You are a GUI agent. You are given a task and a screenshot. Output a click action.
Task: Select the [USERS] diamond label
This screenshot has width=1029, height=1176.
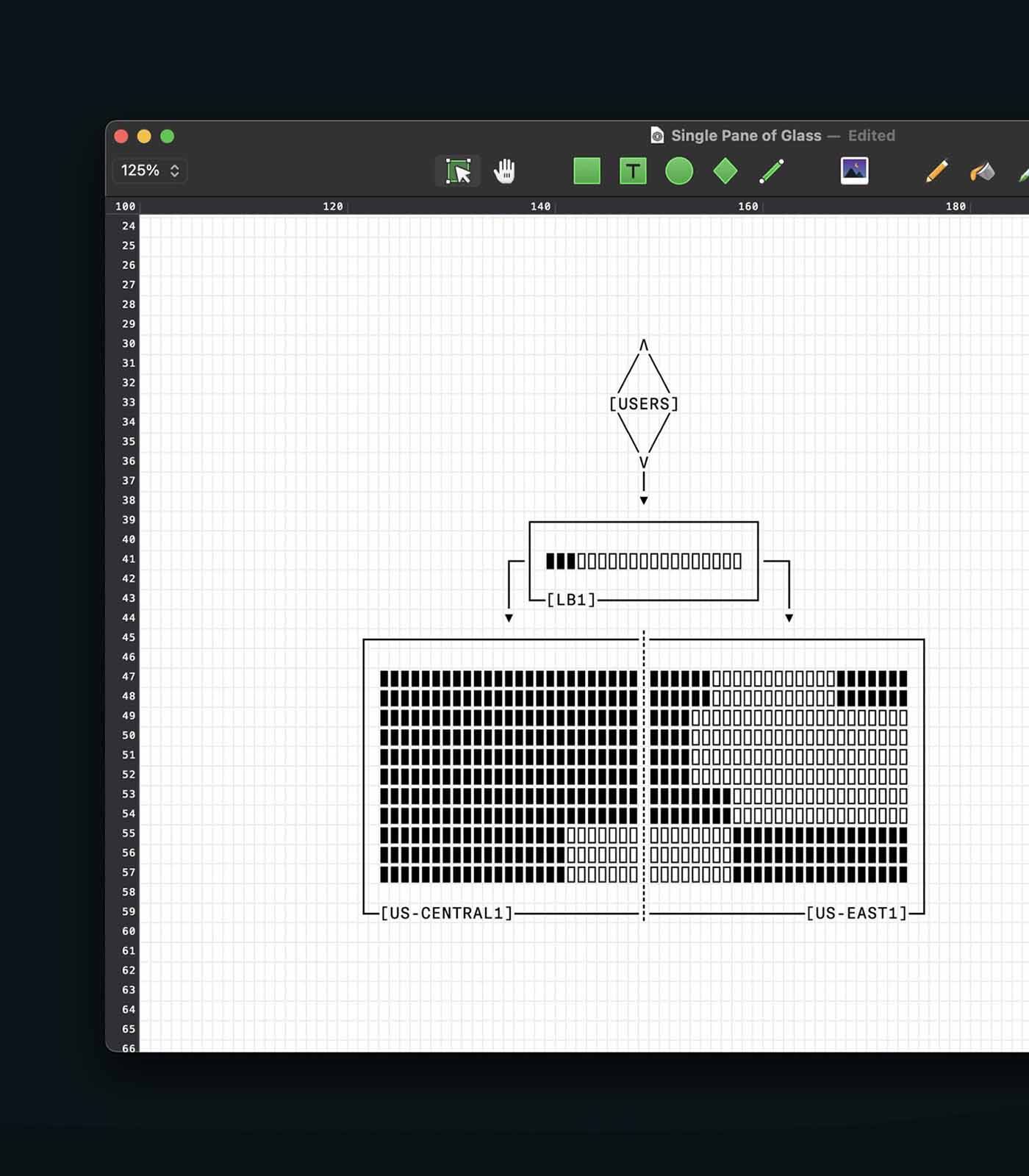[x=644, y=404]
